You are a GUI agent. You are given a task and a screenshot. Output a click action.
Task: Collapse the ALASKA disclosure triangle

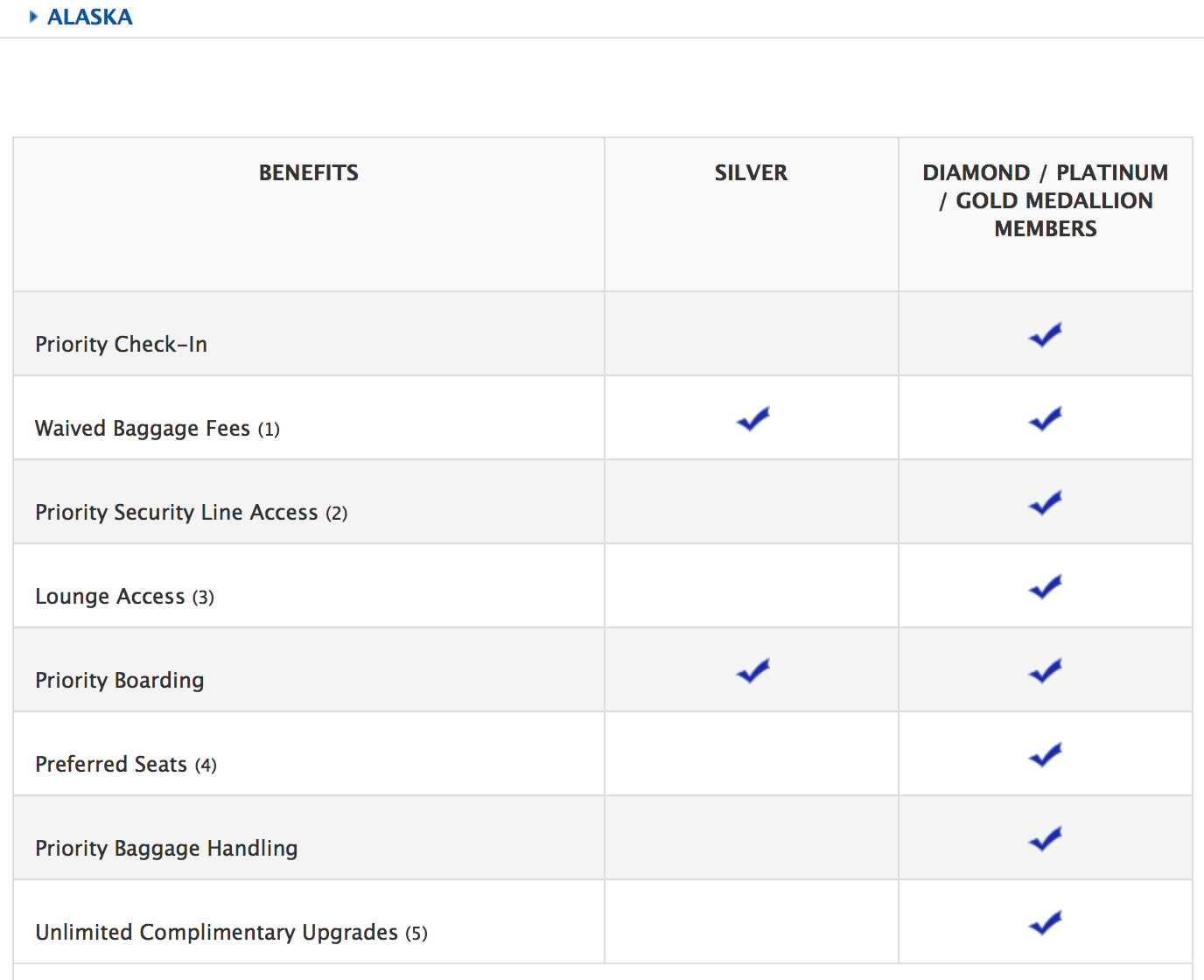coord(33,16)
